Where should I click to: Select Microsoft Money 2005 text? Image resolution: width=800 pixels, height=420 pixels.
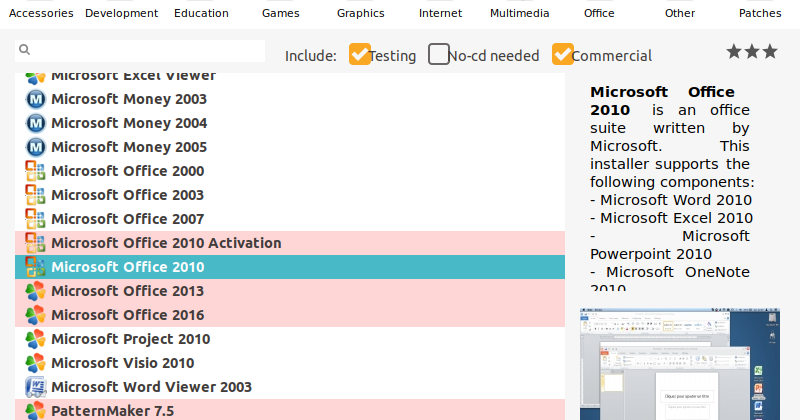tap(129, 147)
